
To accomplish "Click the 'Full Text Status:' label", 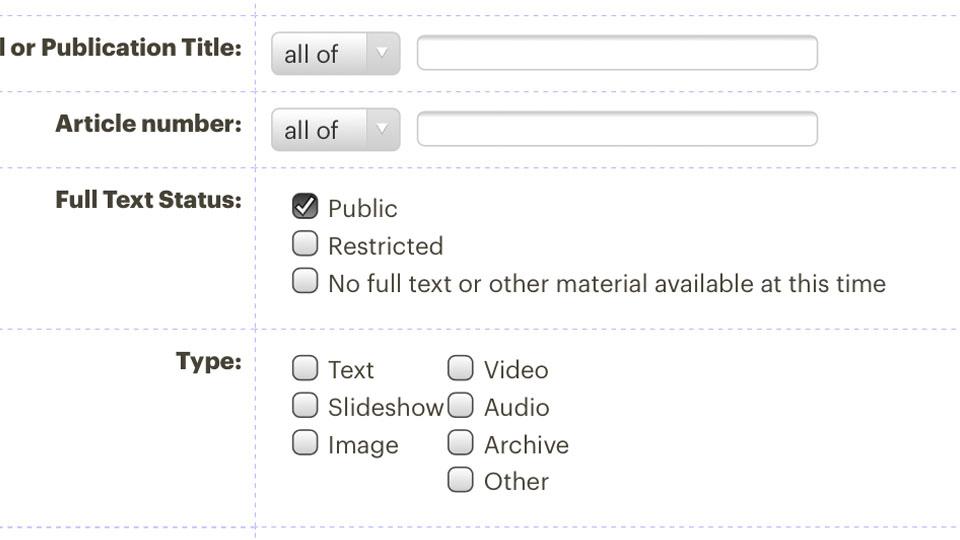I will tap(148, 200).
